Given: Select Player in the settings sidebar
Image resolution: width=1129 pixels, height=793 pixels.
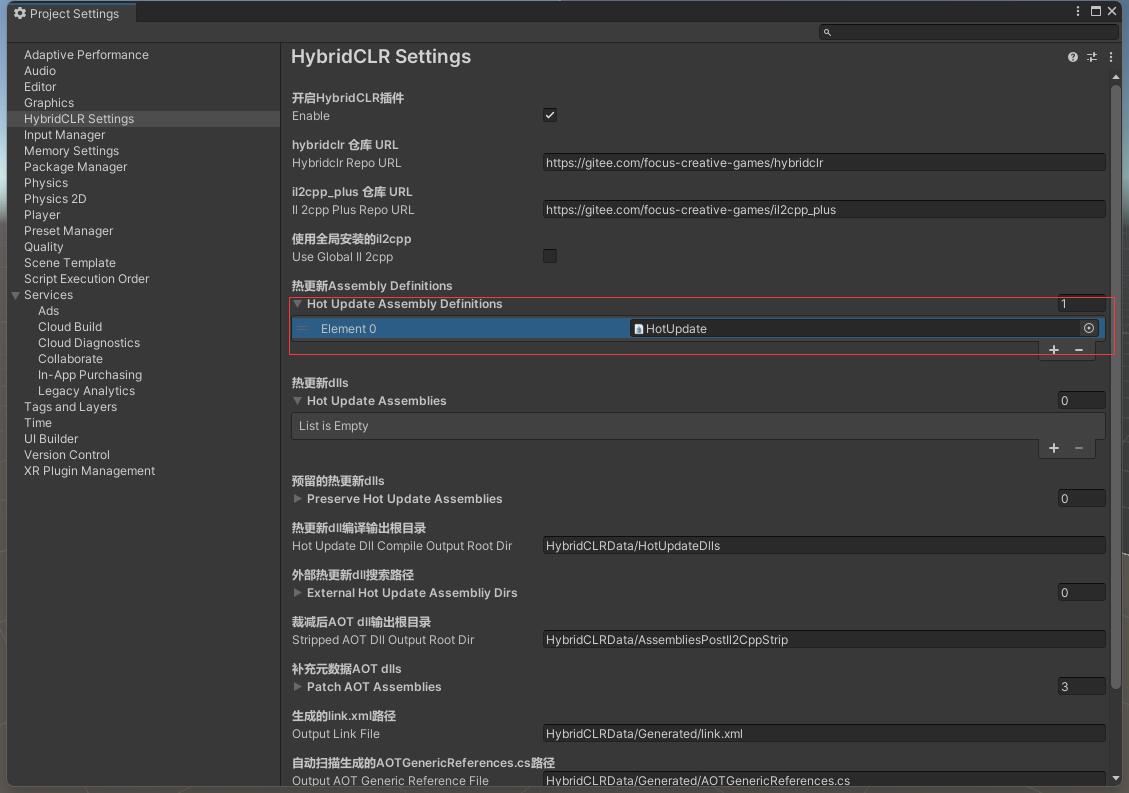Looking at the screenshot, I should point(42,215).
